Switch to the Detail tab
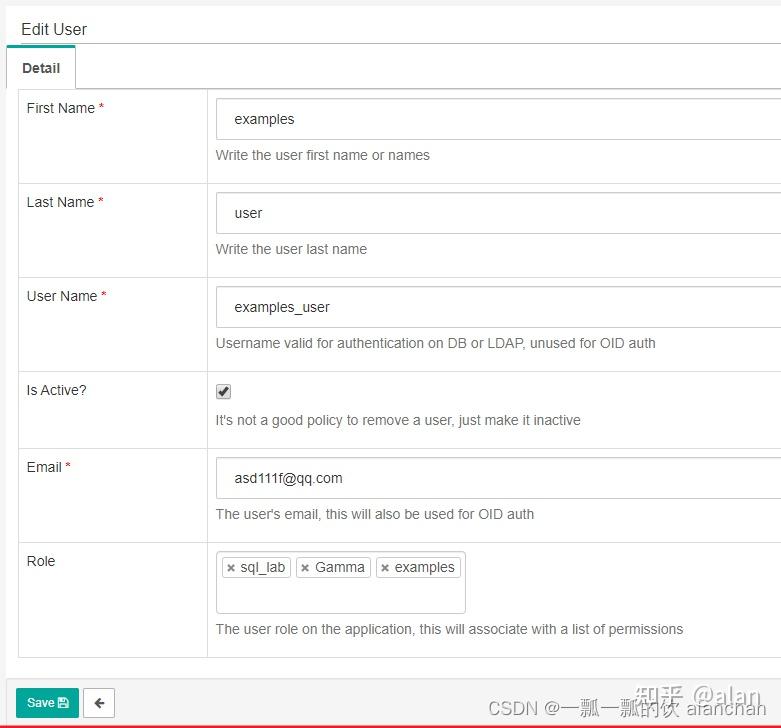The width and height of the screenshot is (781, 728). [x=41, y=68]
